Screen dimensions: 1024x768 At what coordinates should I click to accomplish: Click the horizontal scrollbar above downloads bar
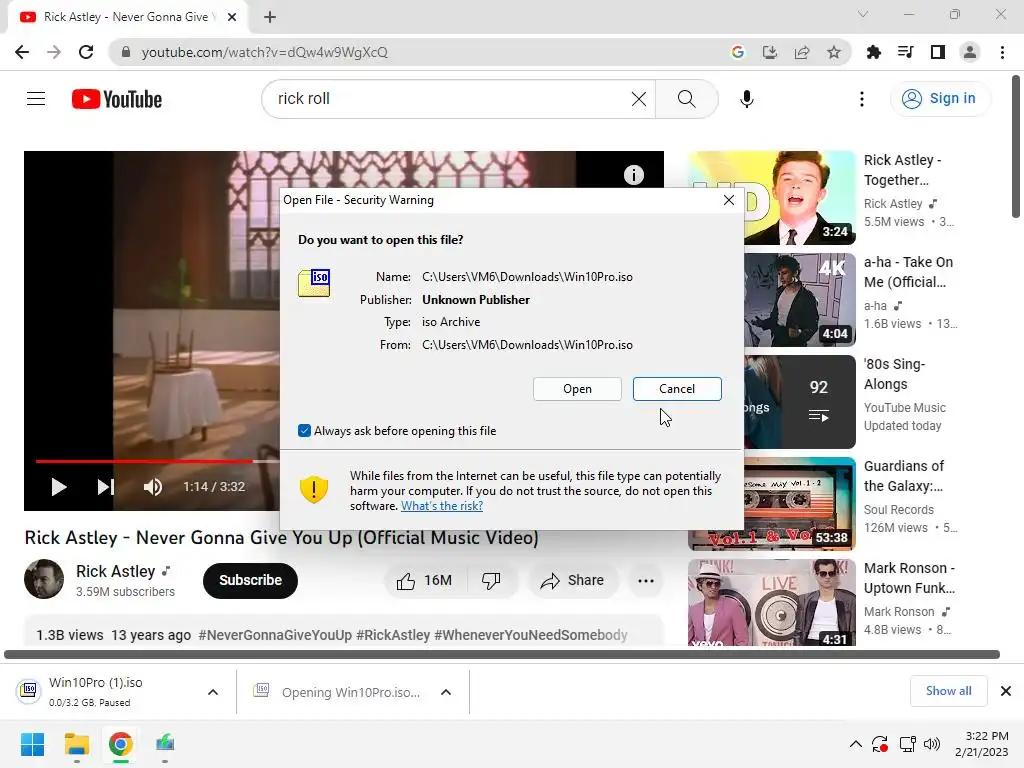click(502, 654)
